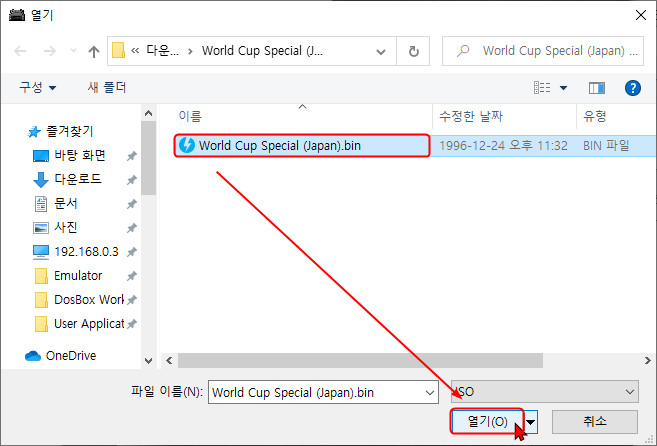657x446 pixels.
Task: Open the 구성 menu
Action: tap(37, 88)
